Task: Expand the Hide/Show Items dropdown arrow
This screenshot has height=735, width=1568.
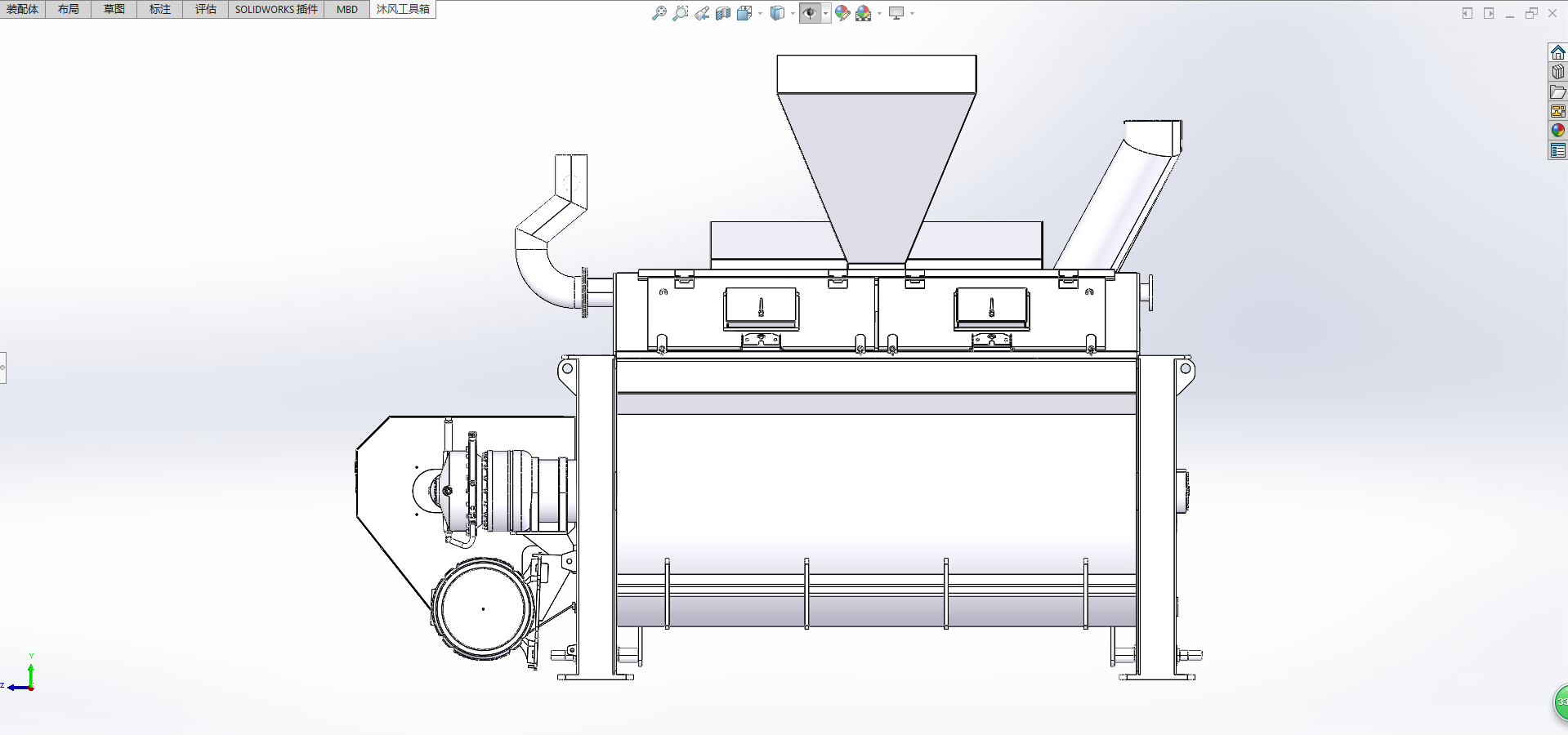Action: click(826, 13)
